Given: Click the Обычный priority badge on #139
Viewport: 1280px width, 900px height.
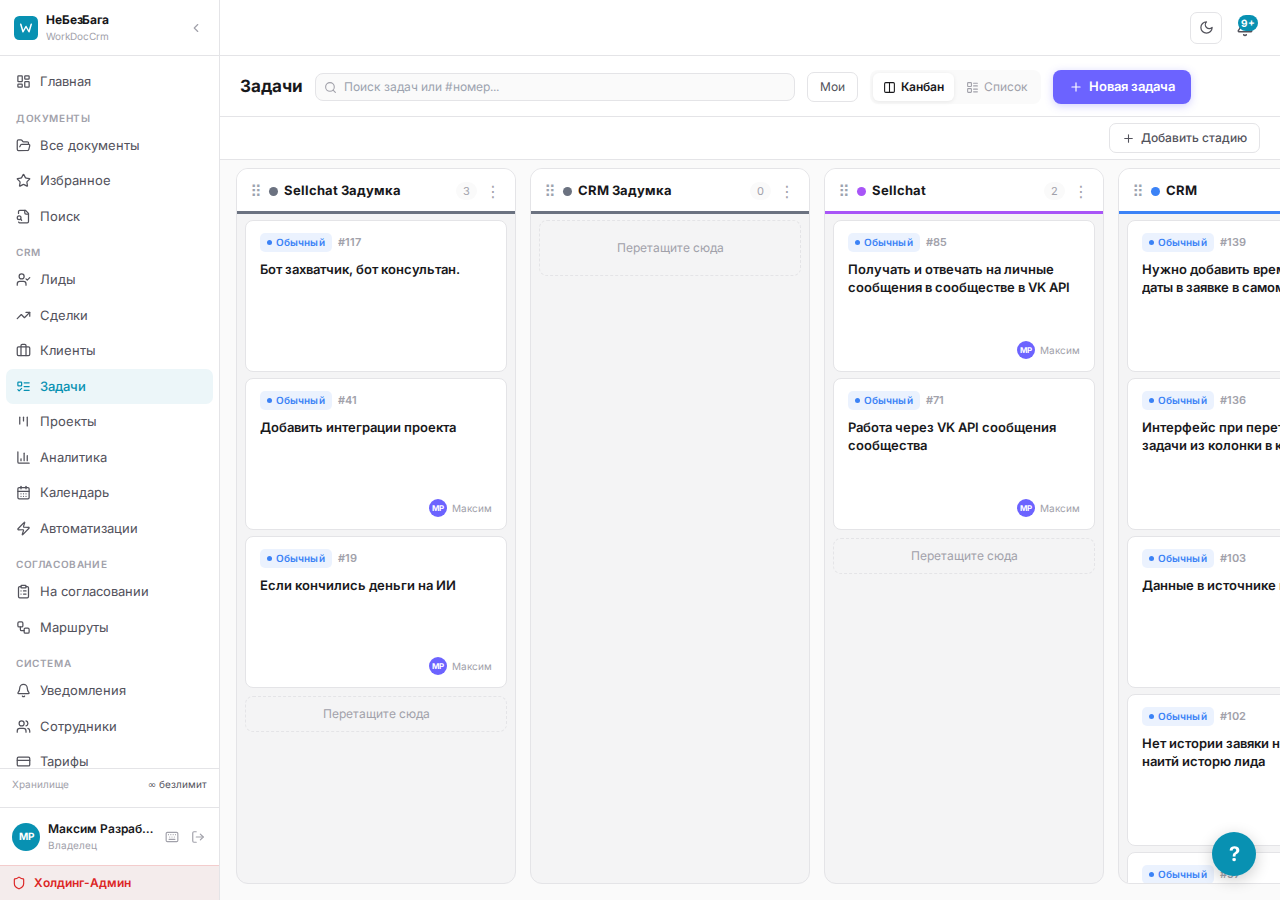Looking at the screenshot, I should point(1178,242).
